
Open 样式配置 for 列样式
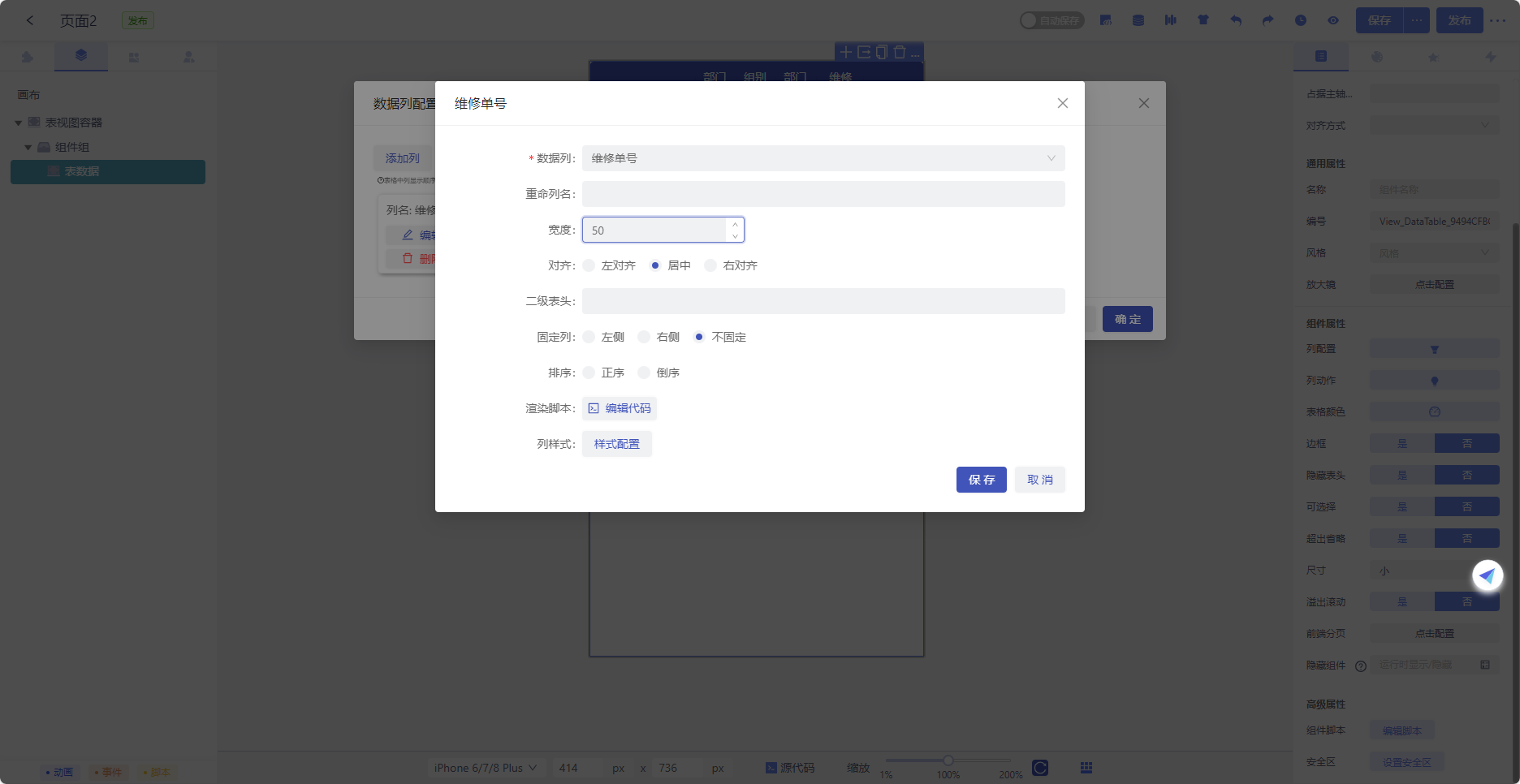click(x=617, y=444)
